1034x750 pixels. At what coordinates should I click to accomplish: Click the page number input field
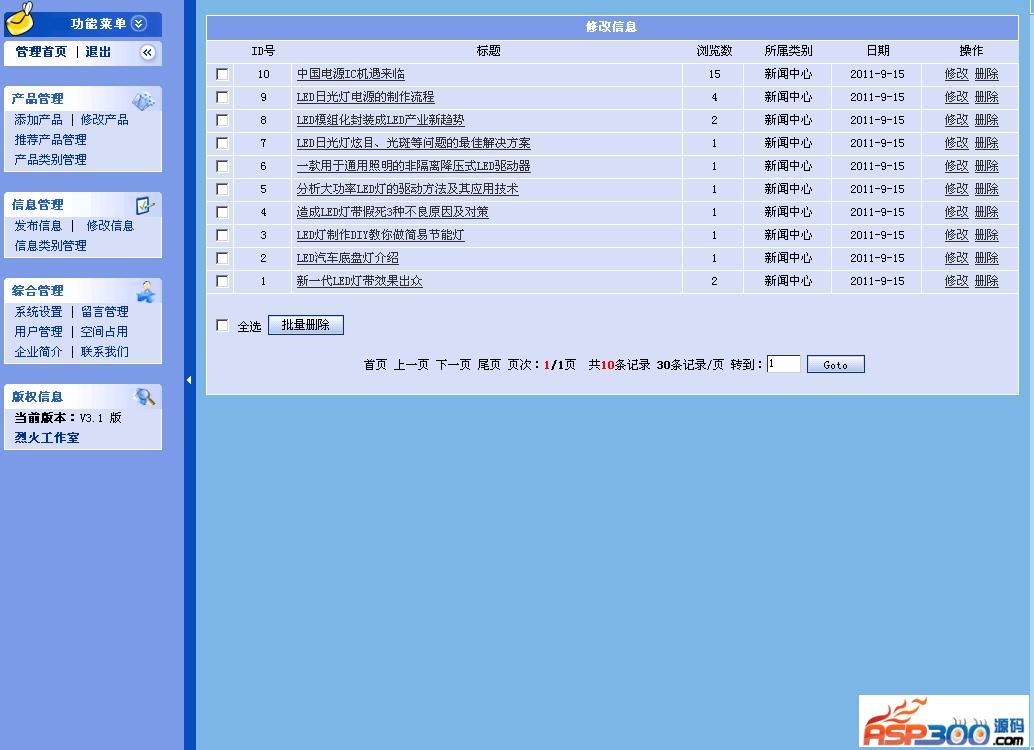click(783, 364)
